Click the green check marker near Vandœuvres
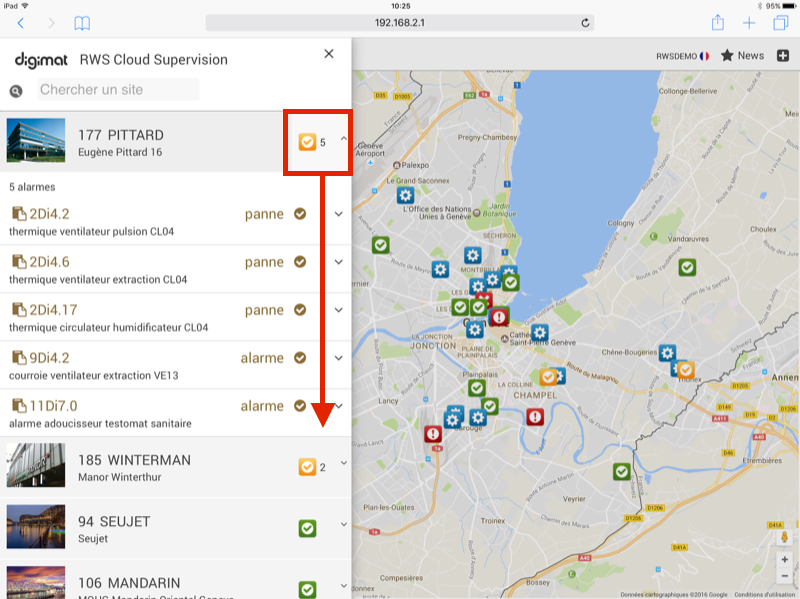Image resolution: width=800 pixels, height=599 pixels. [687, 267]
